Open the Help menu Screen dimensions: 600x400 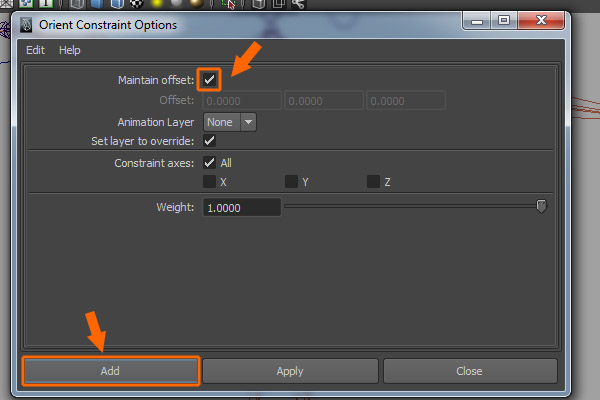(x=70, y=50)
